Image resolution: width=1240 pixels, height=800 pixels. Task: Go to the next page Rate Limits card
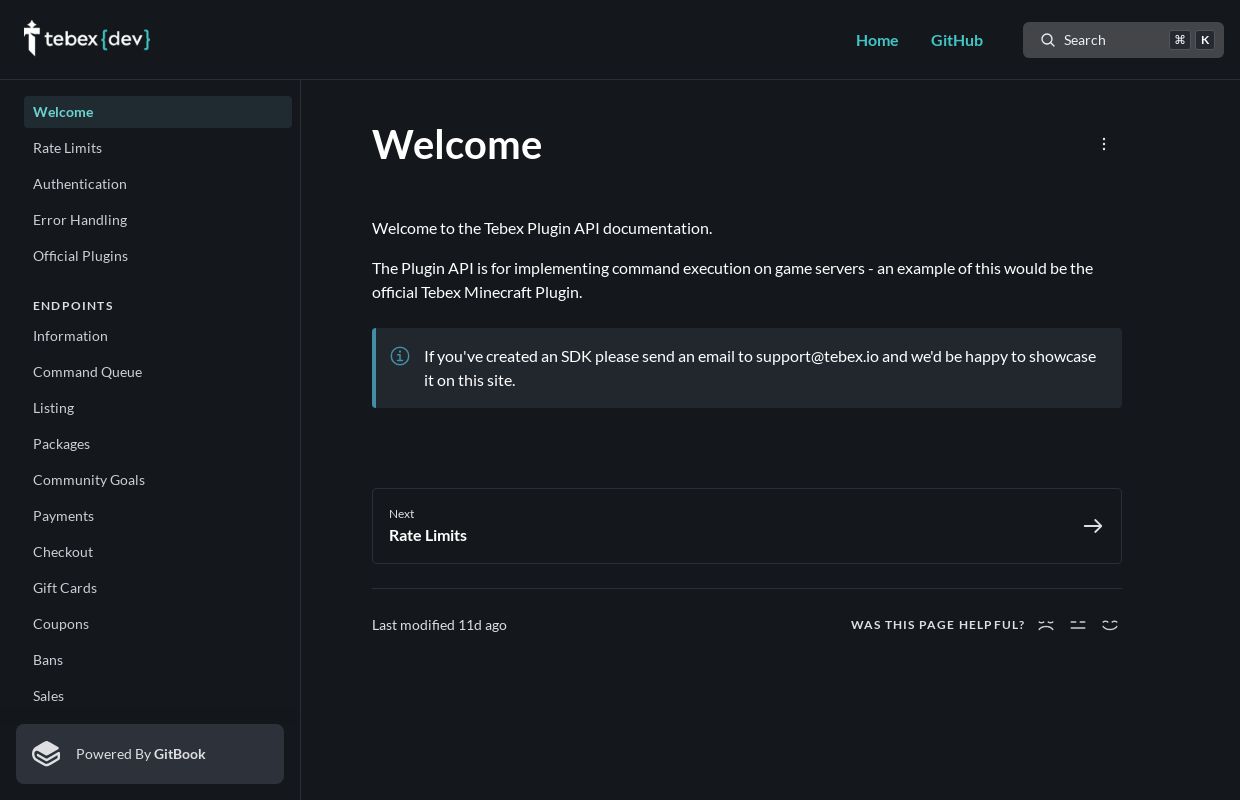747,526
